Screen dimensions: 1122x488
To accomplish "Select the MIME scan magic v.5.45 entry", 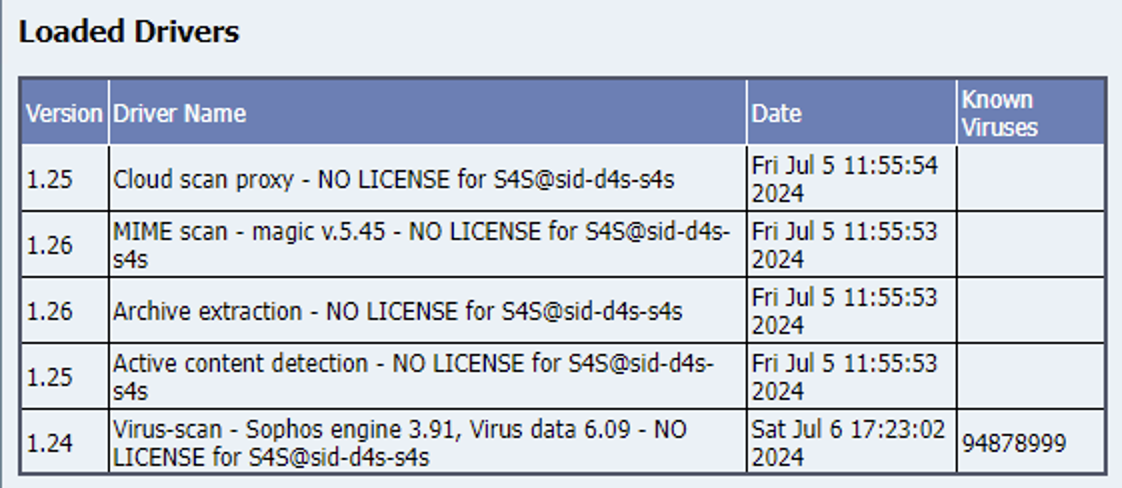I will (422, 245).
